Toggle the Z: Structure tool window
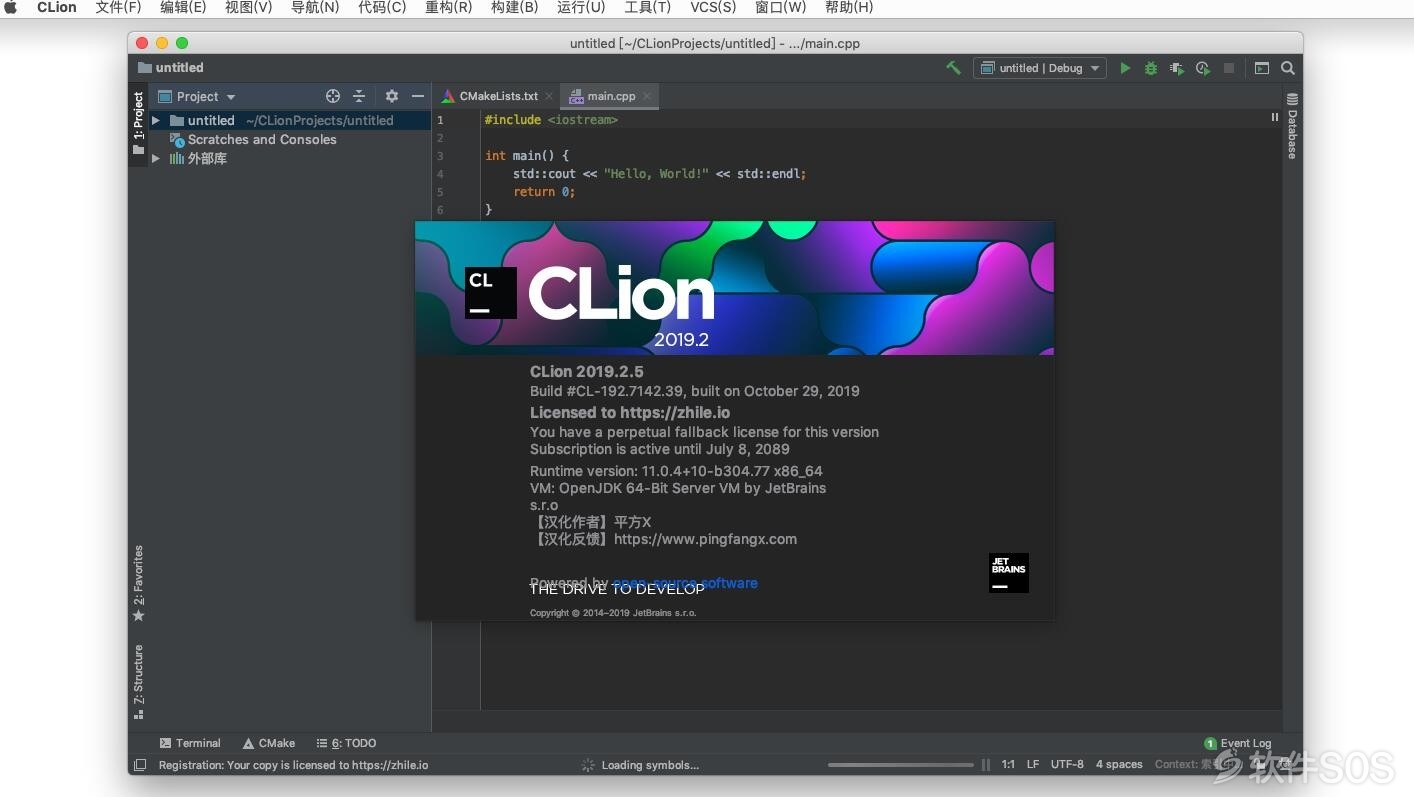The width and height of the screenshot is (1414, 797). [138, 682]
